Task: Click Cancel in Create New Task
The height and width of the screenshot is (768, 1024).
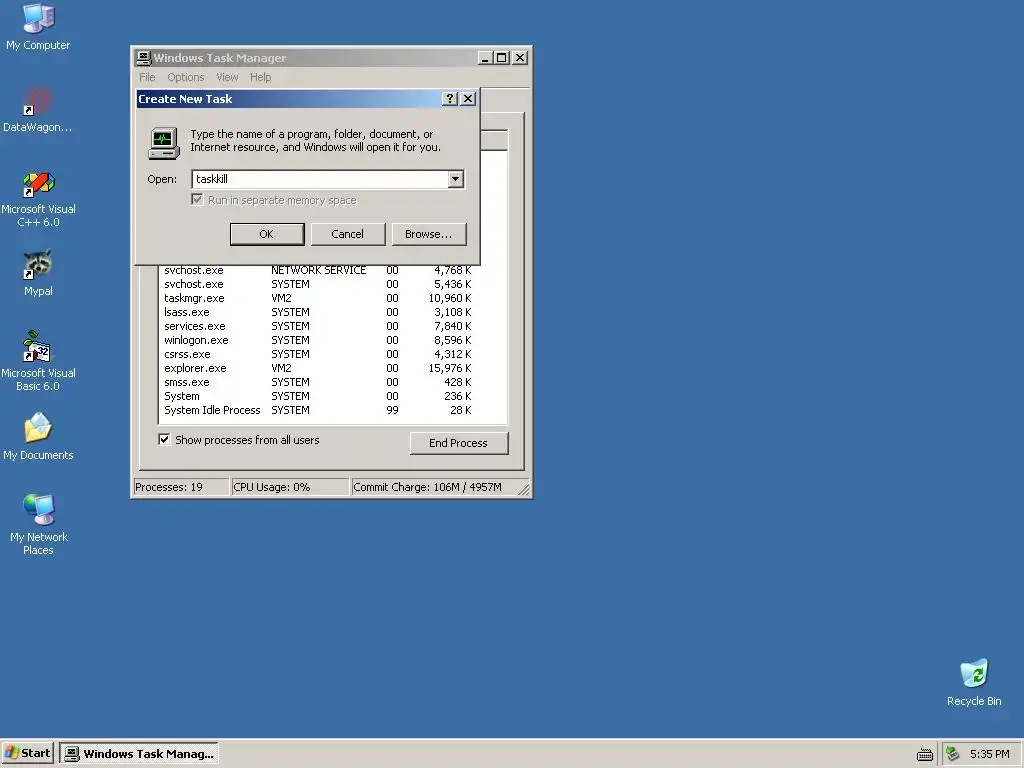Action: (347, 234)
